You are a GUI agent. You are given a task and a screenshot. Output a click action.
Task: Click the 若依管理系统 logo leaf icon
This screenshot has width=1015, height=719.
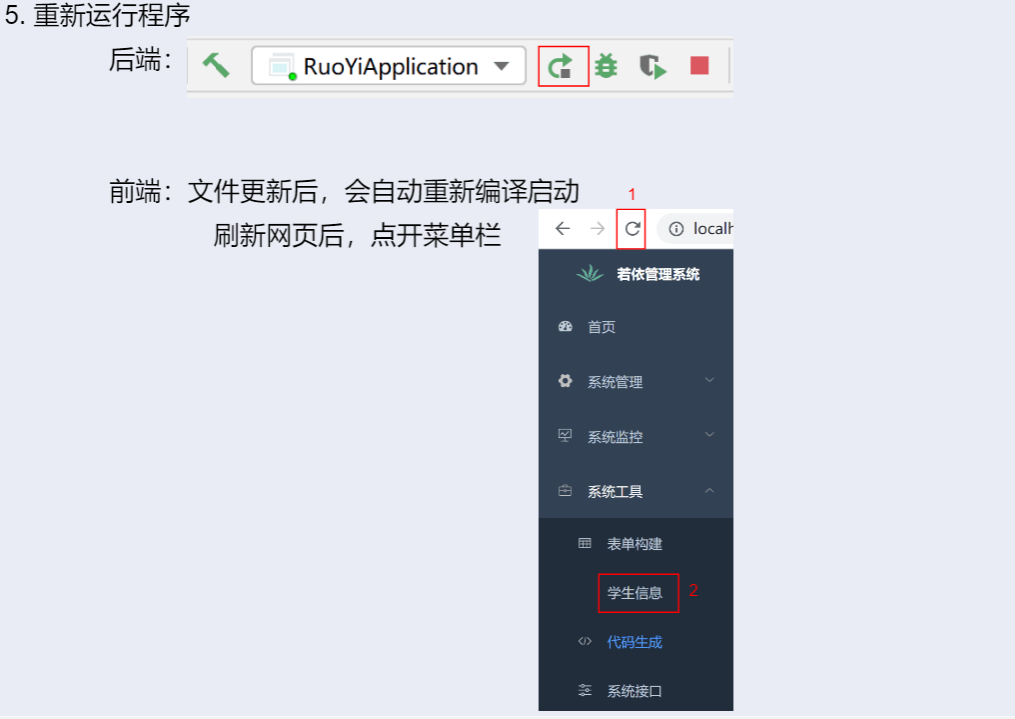[590, 274]
